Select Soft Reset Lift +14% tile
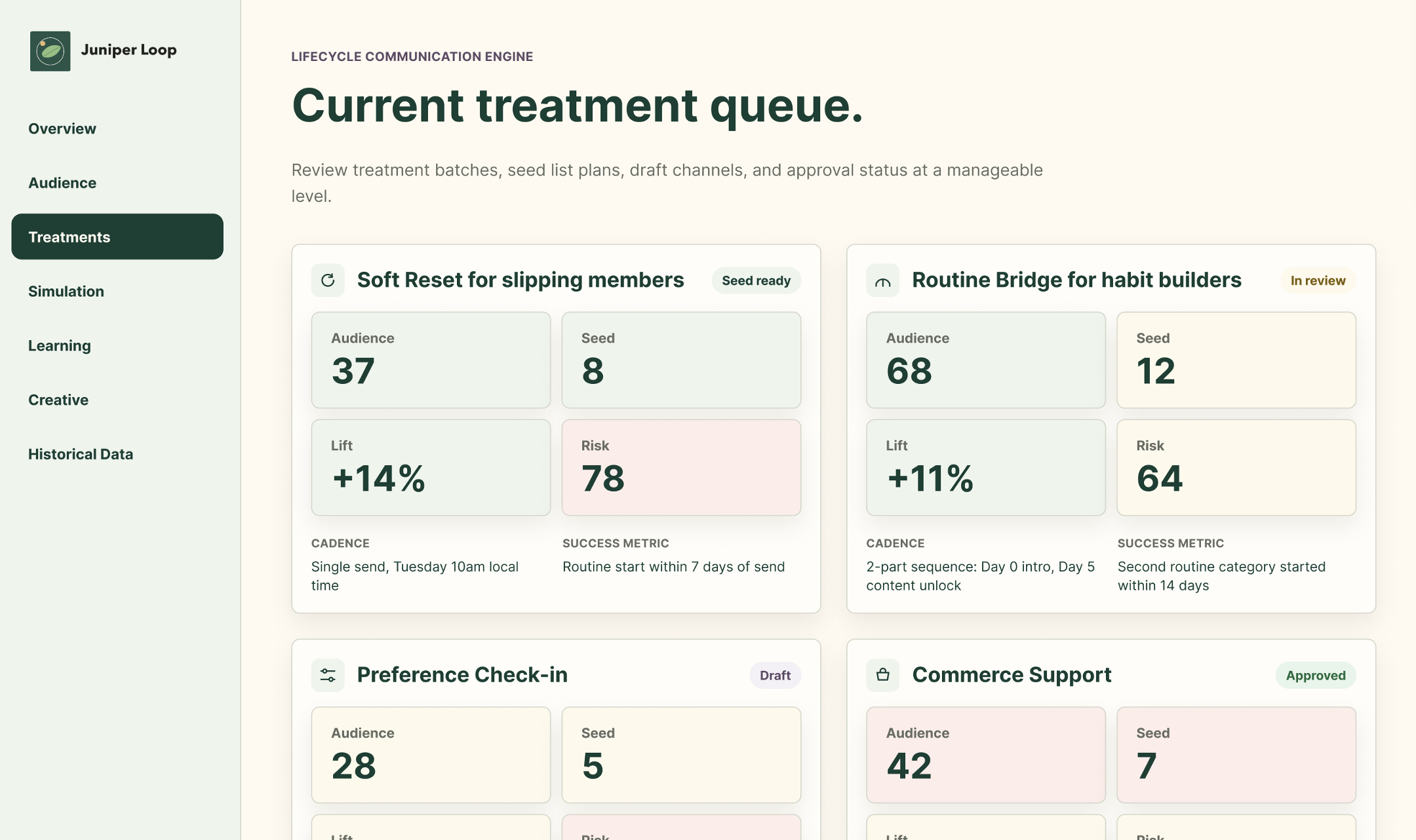This screenshot has height=840, width=1416. pyautogui.click(x=431, y=467)
